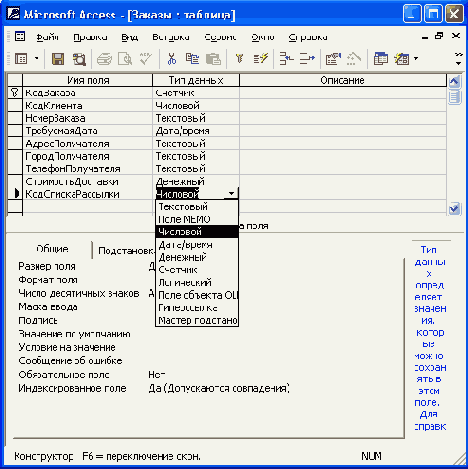This screenshot has width=468, height=469.
Task: Select the СтоимостьДоставки field name cell
Action: (87, 181)
